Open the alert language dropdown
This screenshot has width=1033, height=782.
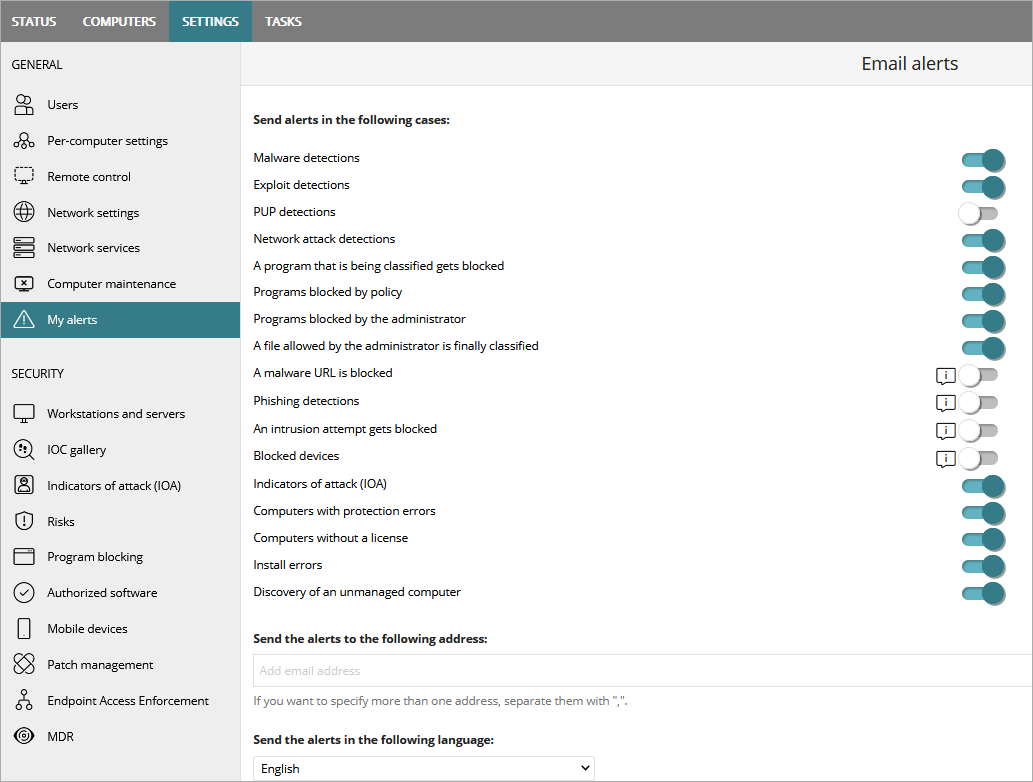(x=423, y=768)
